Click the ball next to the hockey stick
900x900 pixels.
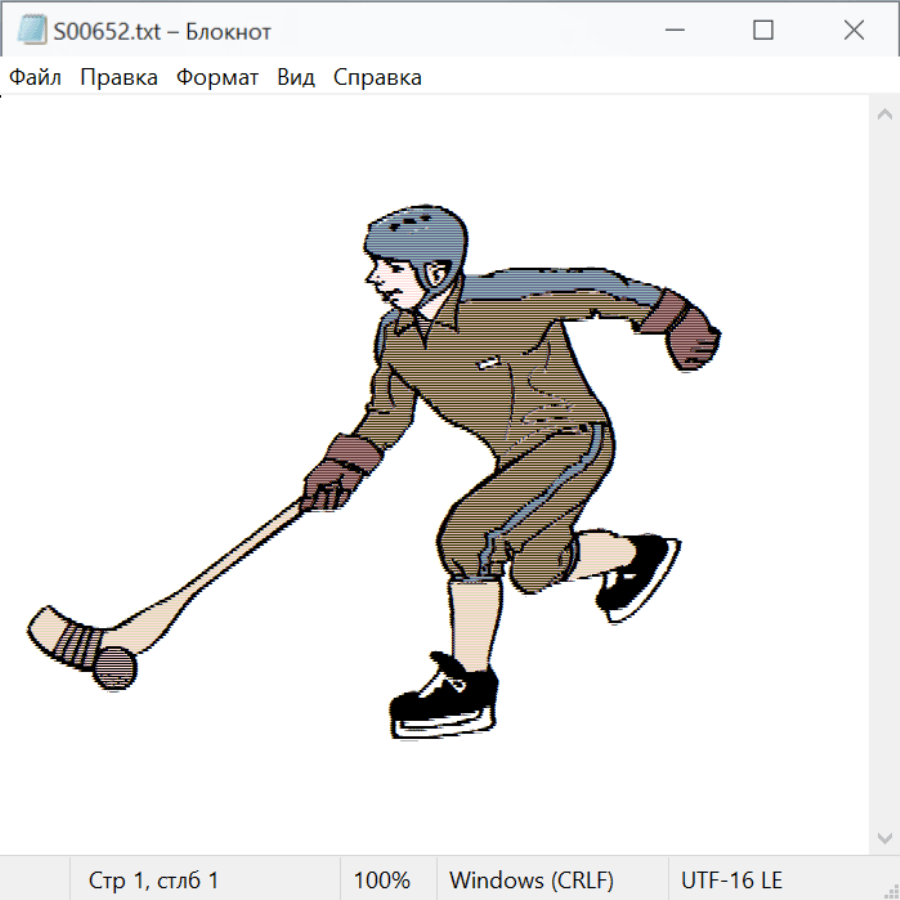[114, 667]
